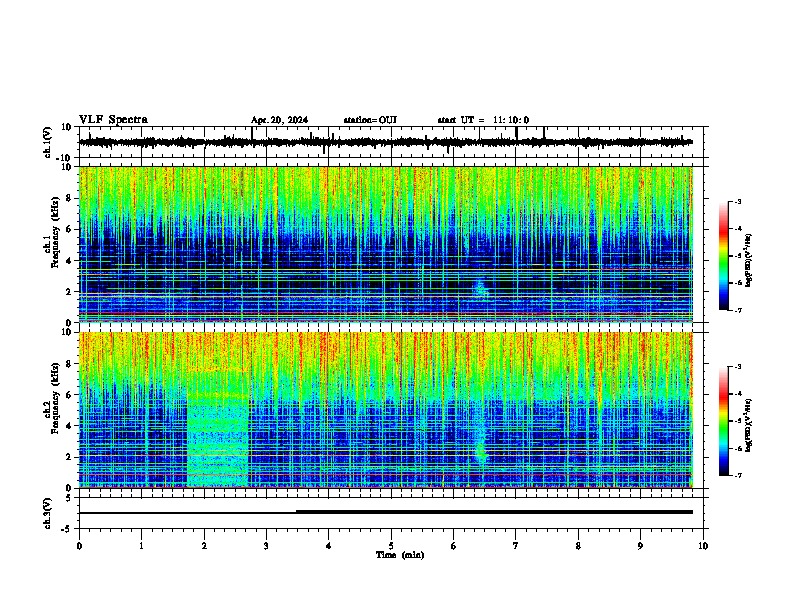The height and width of the screenshot is (612, 792).
Task: Click the ch.2 spectrogram color scale bar
Action: pos(723,421)
